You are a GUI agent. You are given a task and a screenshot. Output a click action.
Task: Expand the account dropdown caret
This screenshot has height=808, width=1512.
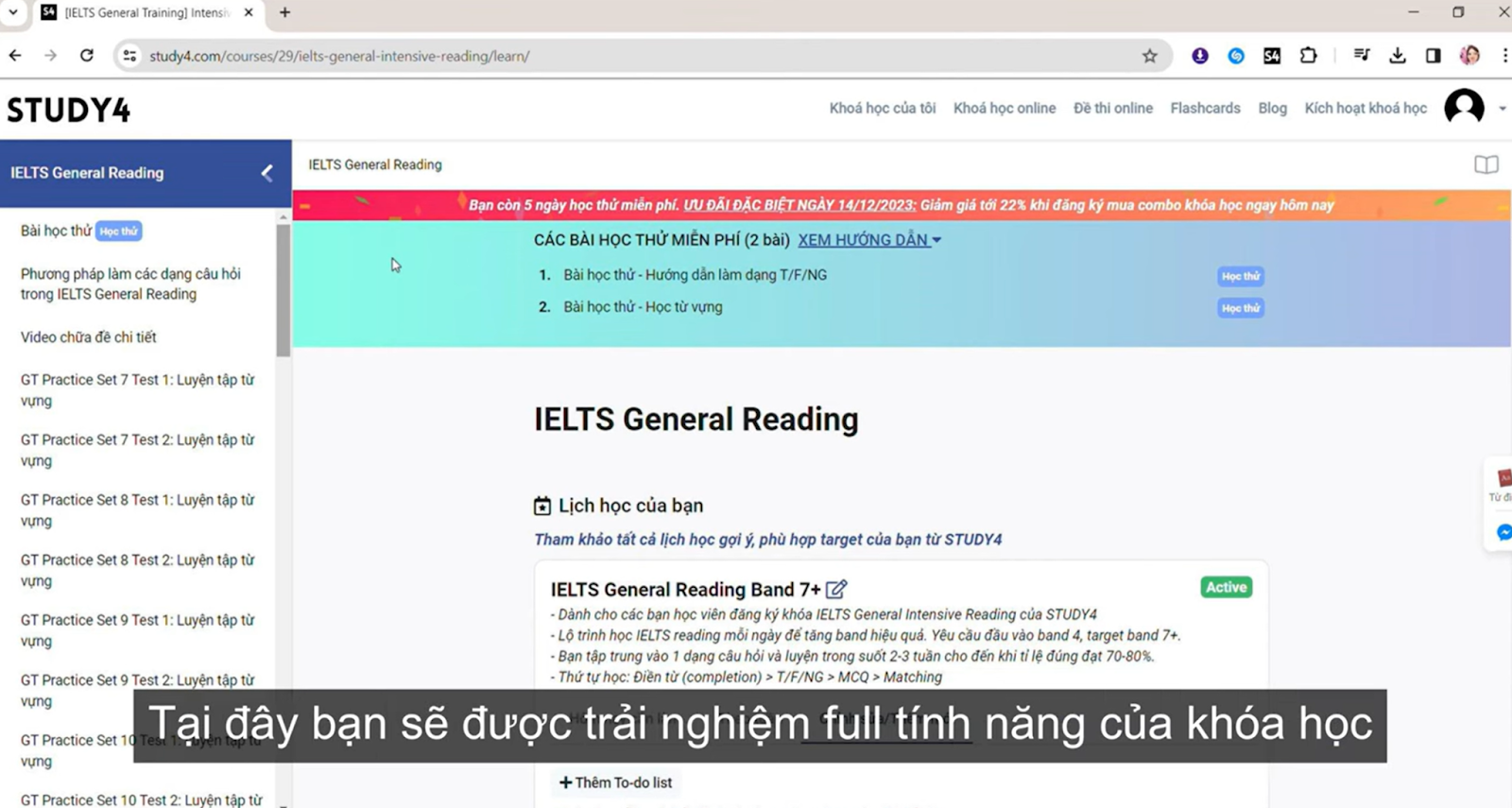coord(1502,109)
